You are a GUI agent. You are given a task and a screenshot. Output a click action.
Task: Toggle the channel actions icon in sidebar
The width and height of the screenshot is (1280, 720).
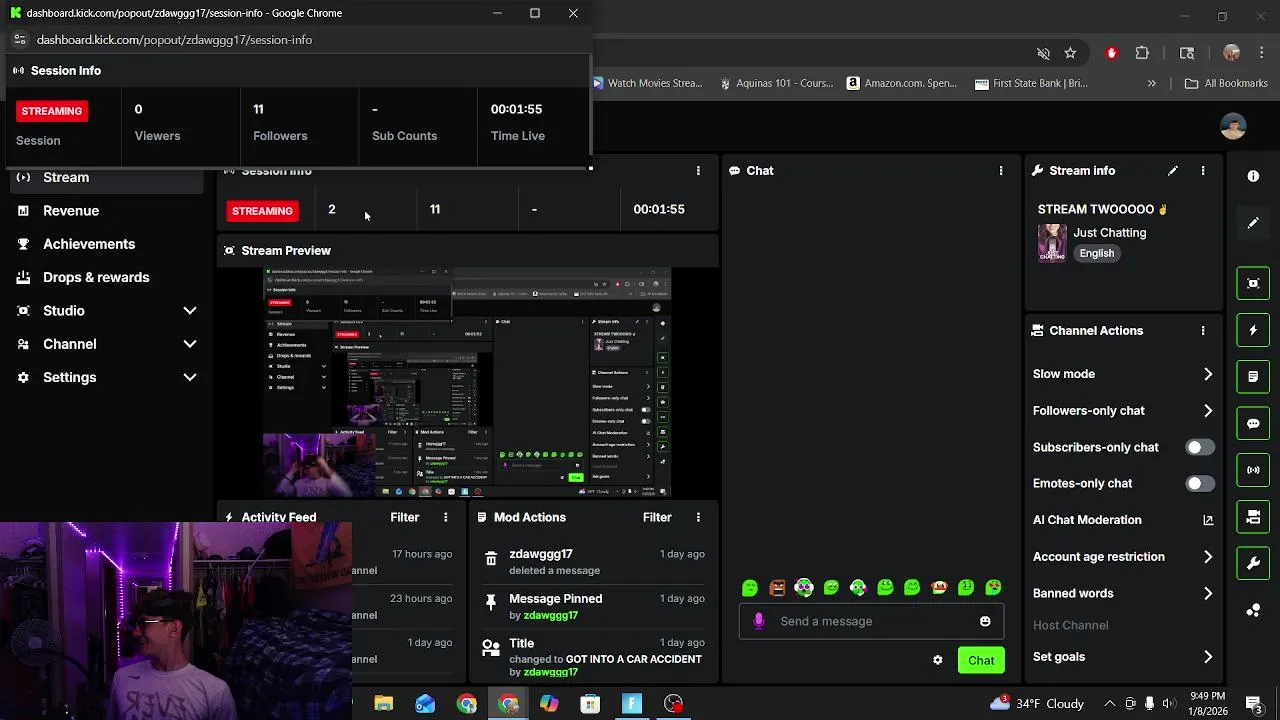[1253, 517]
